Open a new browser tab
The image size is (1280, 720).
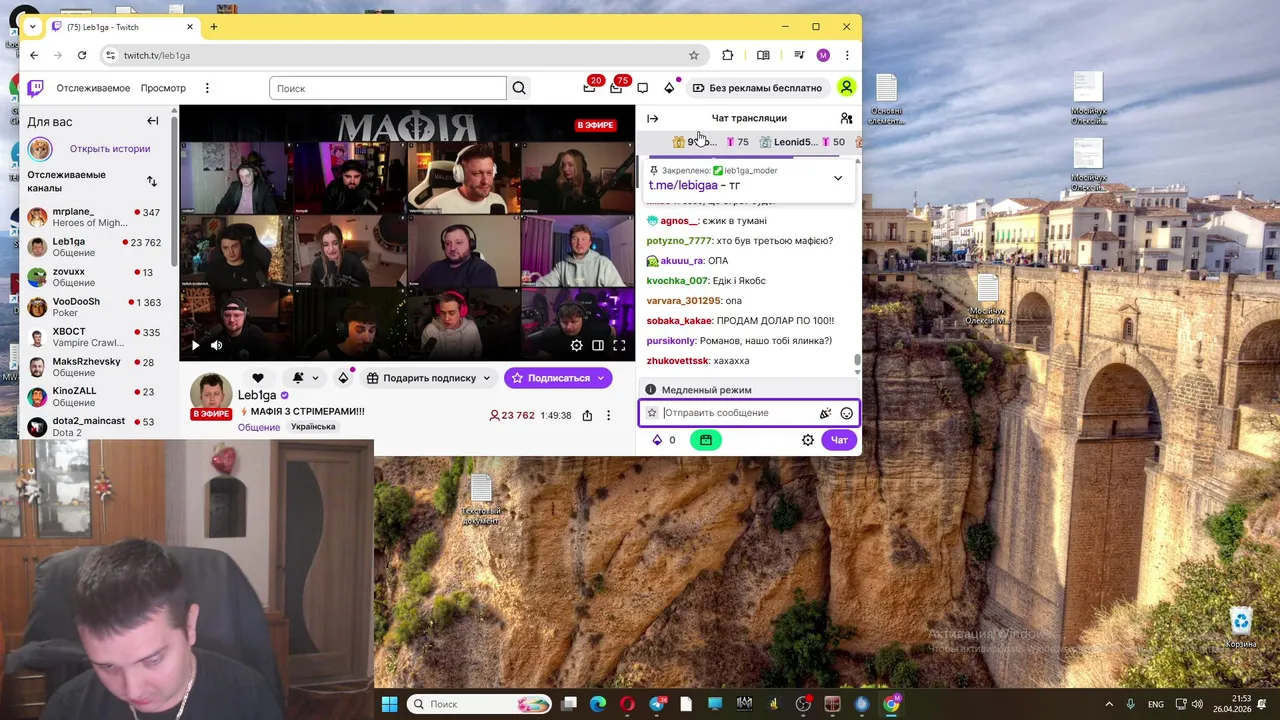[x=213, y=27]
